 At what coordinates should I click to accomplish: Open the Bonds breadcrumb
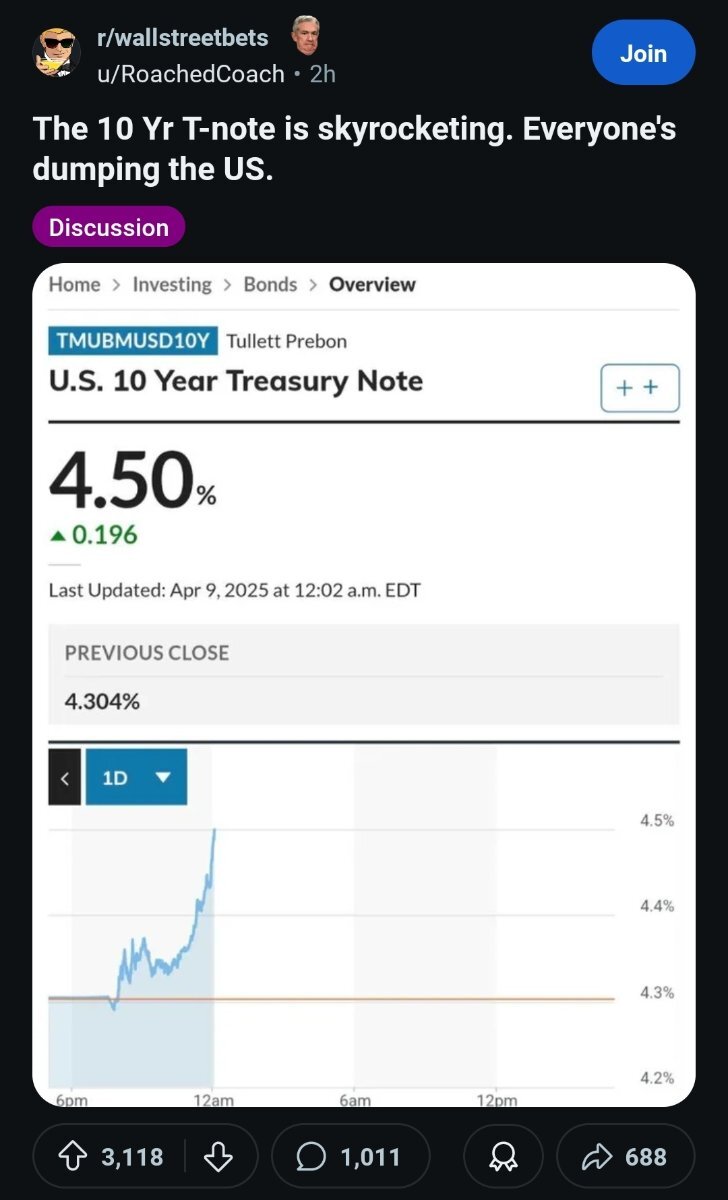point(270,284)
